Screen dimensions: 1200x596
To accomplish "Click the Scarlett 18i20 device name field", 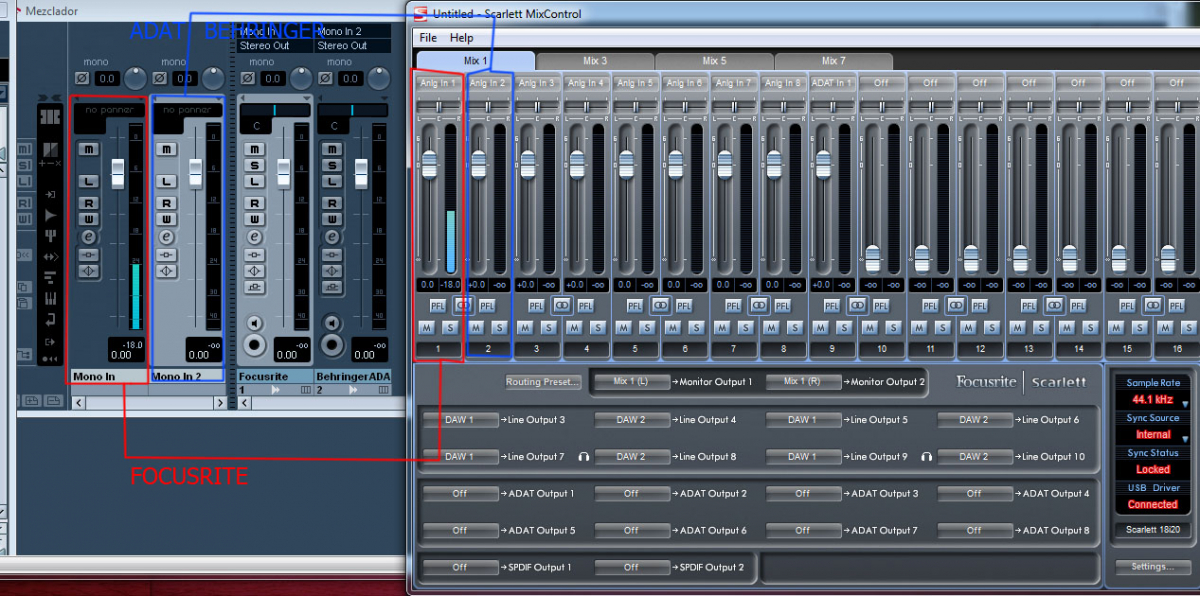I will (1152, 530).
